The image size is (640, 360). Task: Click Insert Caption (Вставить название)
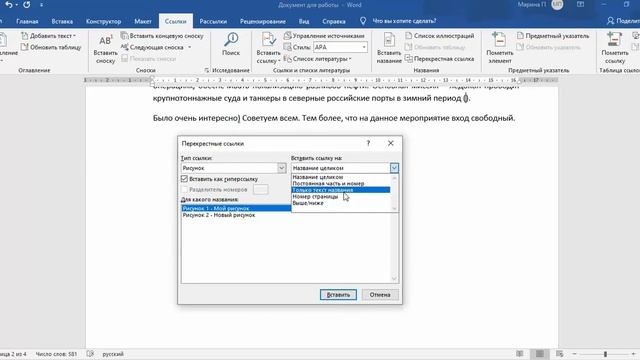coord(389,49)
